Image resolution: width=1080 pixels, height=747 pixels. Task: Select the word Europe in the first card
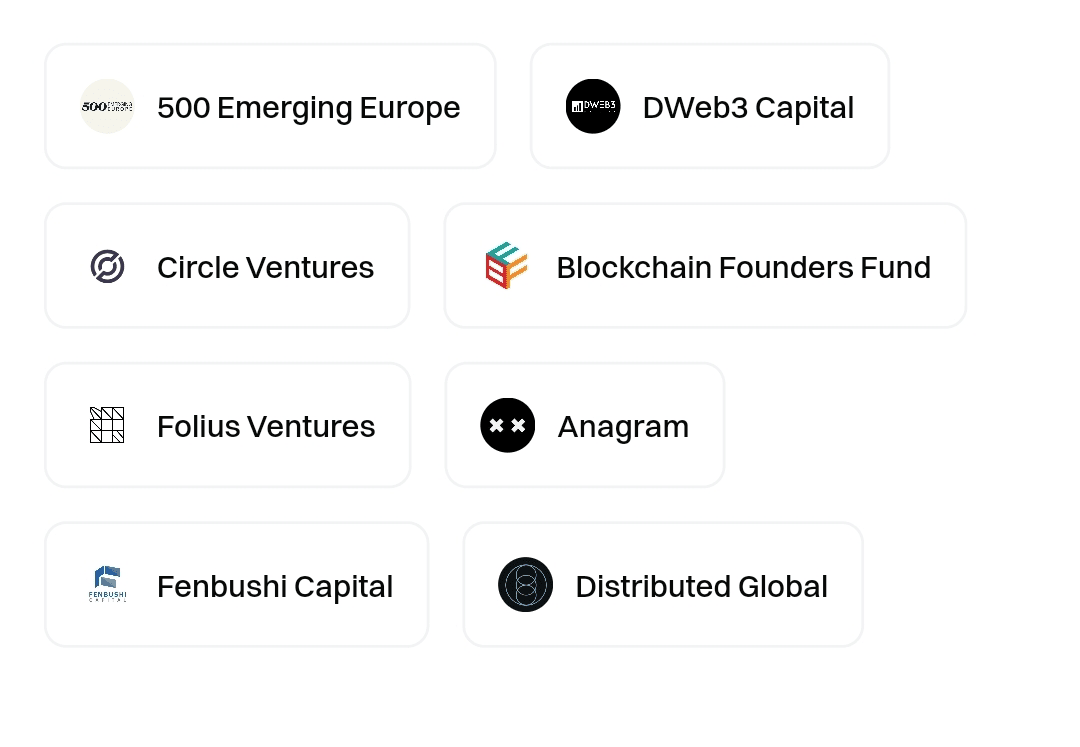(410, 109)
